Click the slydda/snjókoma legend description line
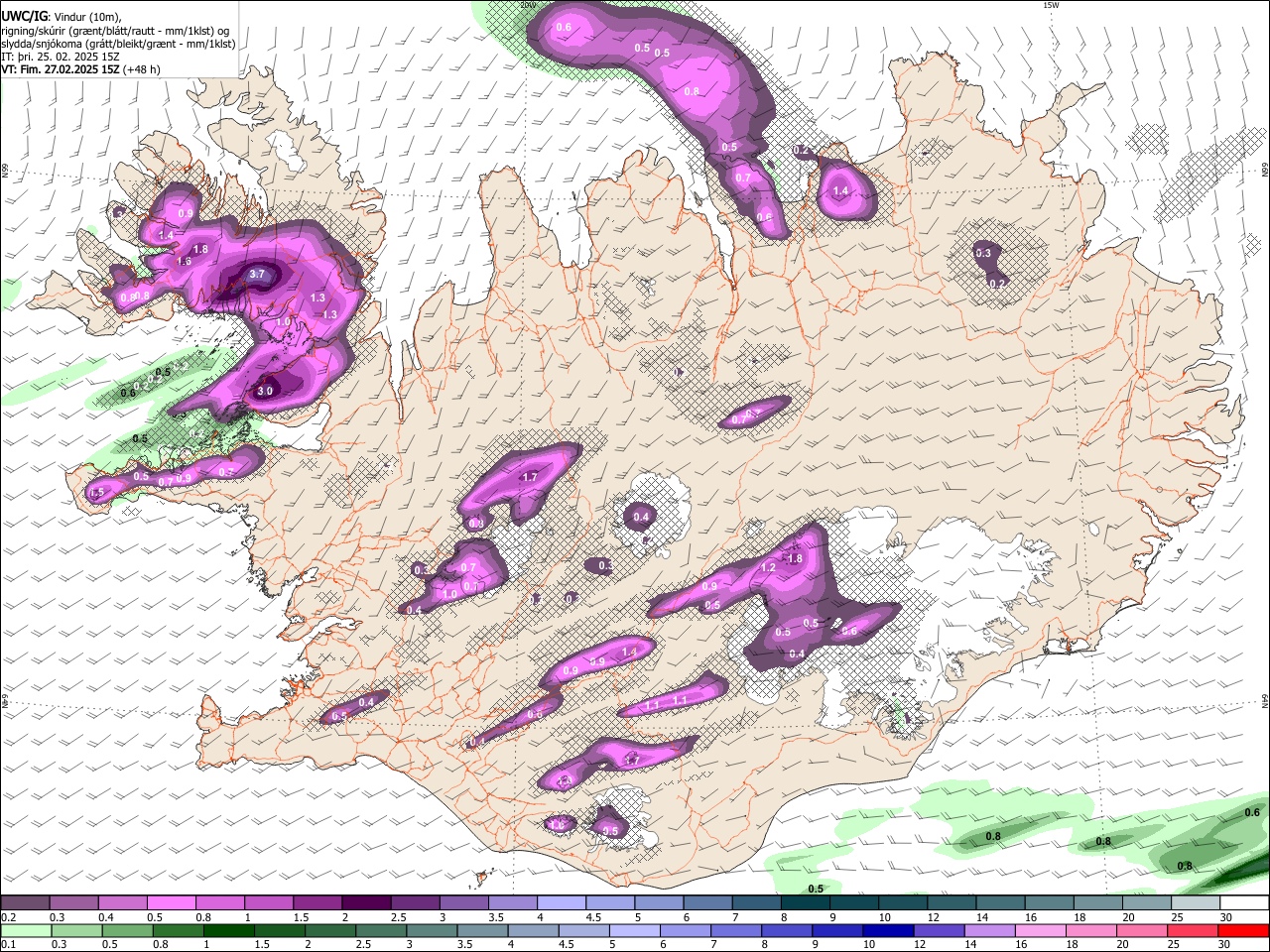Image resolution: width=1270 pixels, height=952 pixels. coord(118,44)
